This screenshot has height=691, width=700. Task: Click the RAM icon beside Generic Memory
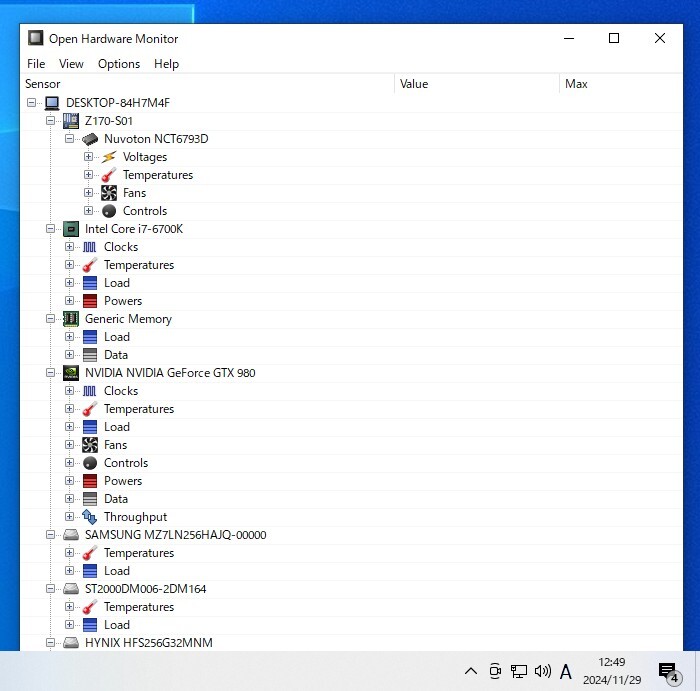point(71,319)
